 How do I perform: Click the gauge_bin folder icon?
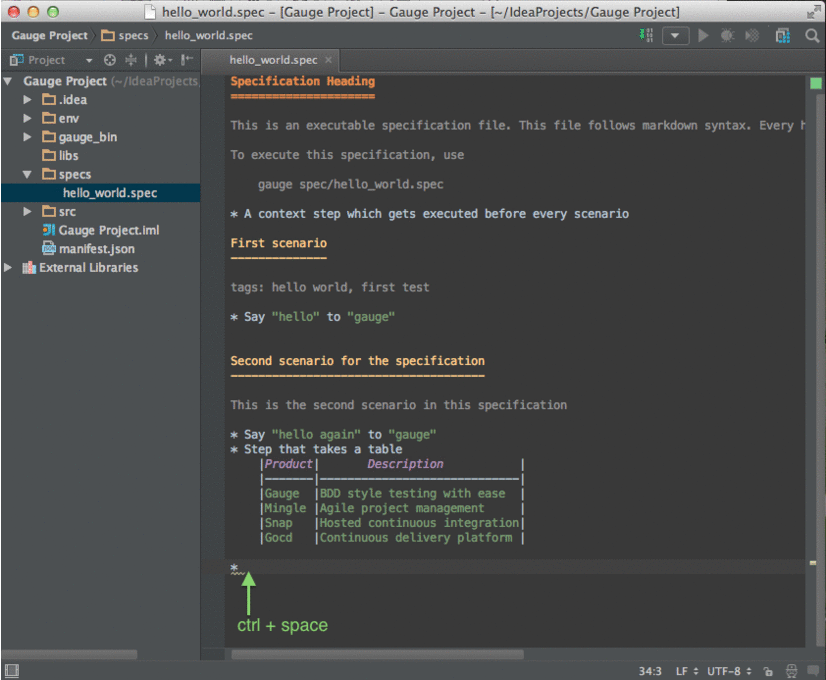49,137
